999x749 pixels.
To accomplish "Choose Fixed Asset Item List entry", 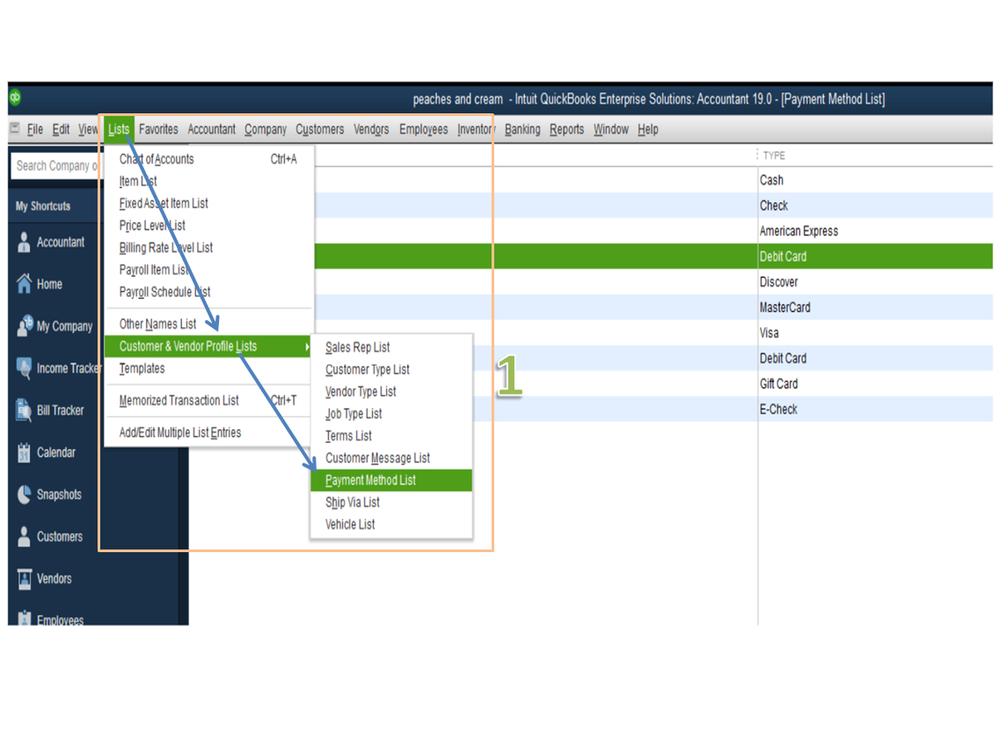I will 208,204.
